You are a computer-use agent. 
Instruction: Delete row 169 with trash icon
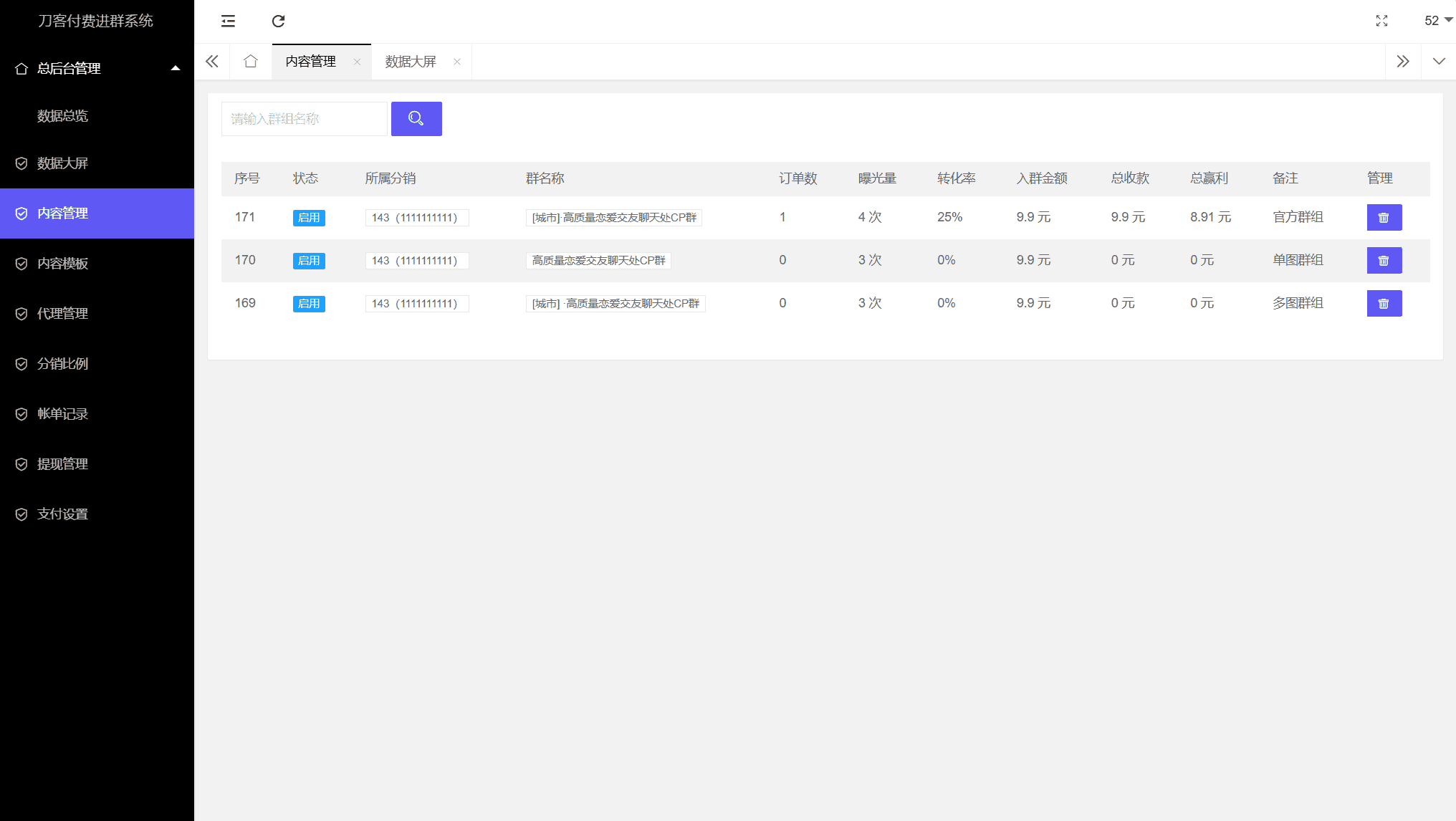click(1384, 303)
